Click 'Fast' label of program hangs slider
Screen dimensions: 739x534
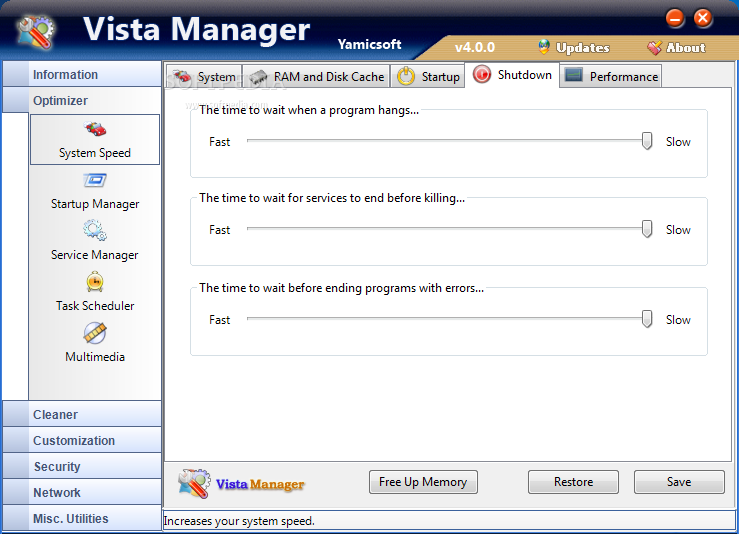click(220, 141)
